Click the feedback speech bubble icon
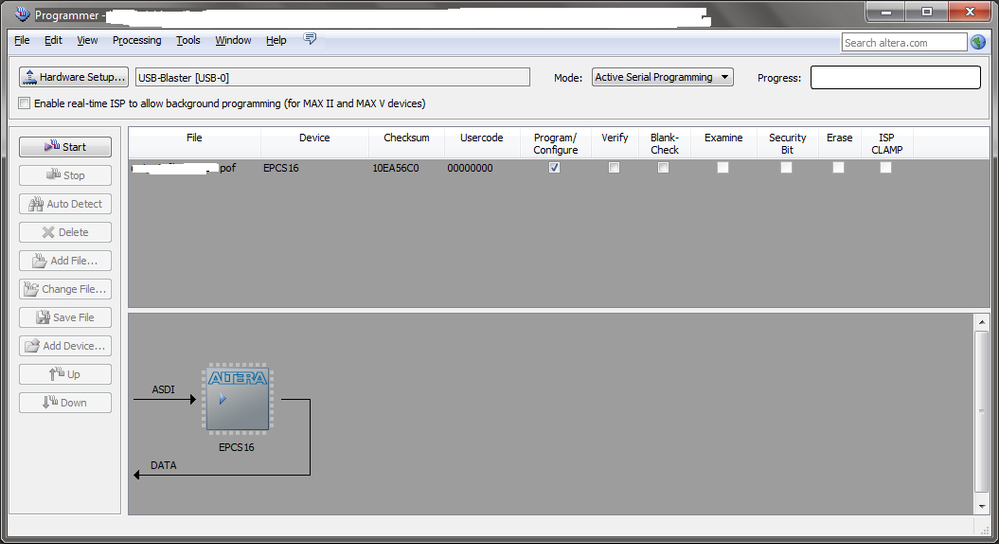The image size is (999, 544). 310,39
